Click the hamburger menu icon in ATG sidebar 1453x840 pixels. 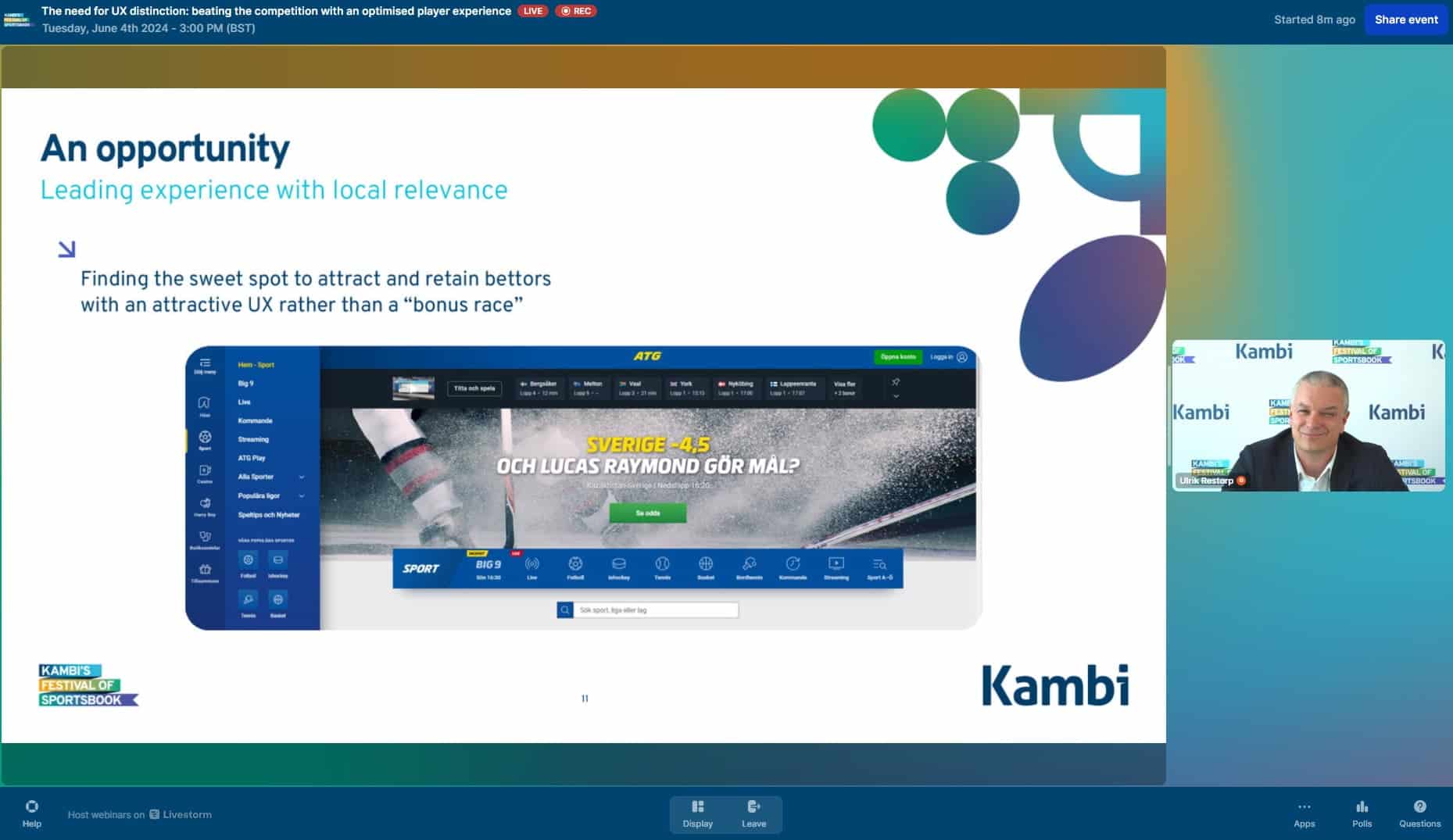(x=205, y=363)
